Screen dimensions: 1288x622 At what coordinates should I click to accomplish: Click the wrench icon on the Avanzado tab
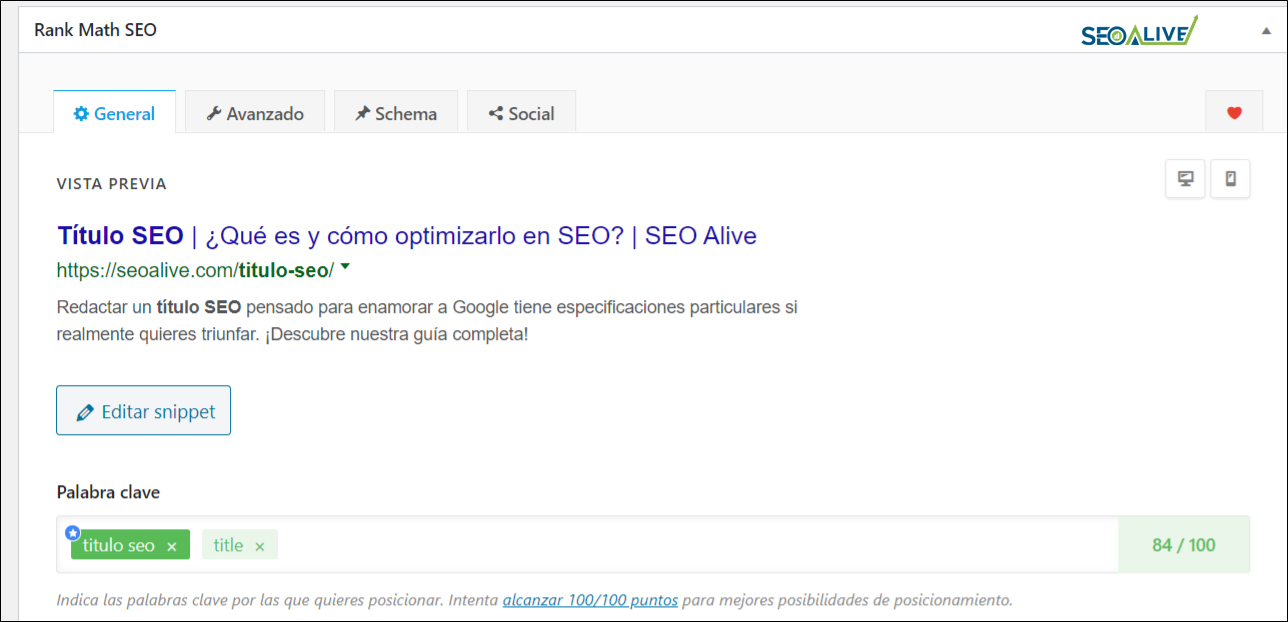coord(216,113)
